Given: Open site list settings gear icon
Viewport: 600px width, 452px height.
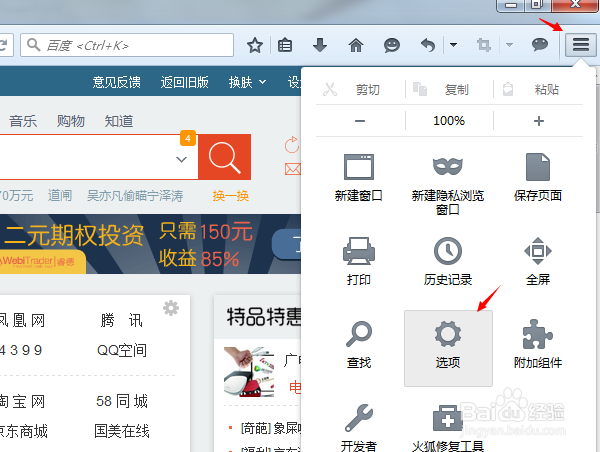Looking at the screenshot, I should coord(171,308).
